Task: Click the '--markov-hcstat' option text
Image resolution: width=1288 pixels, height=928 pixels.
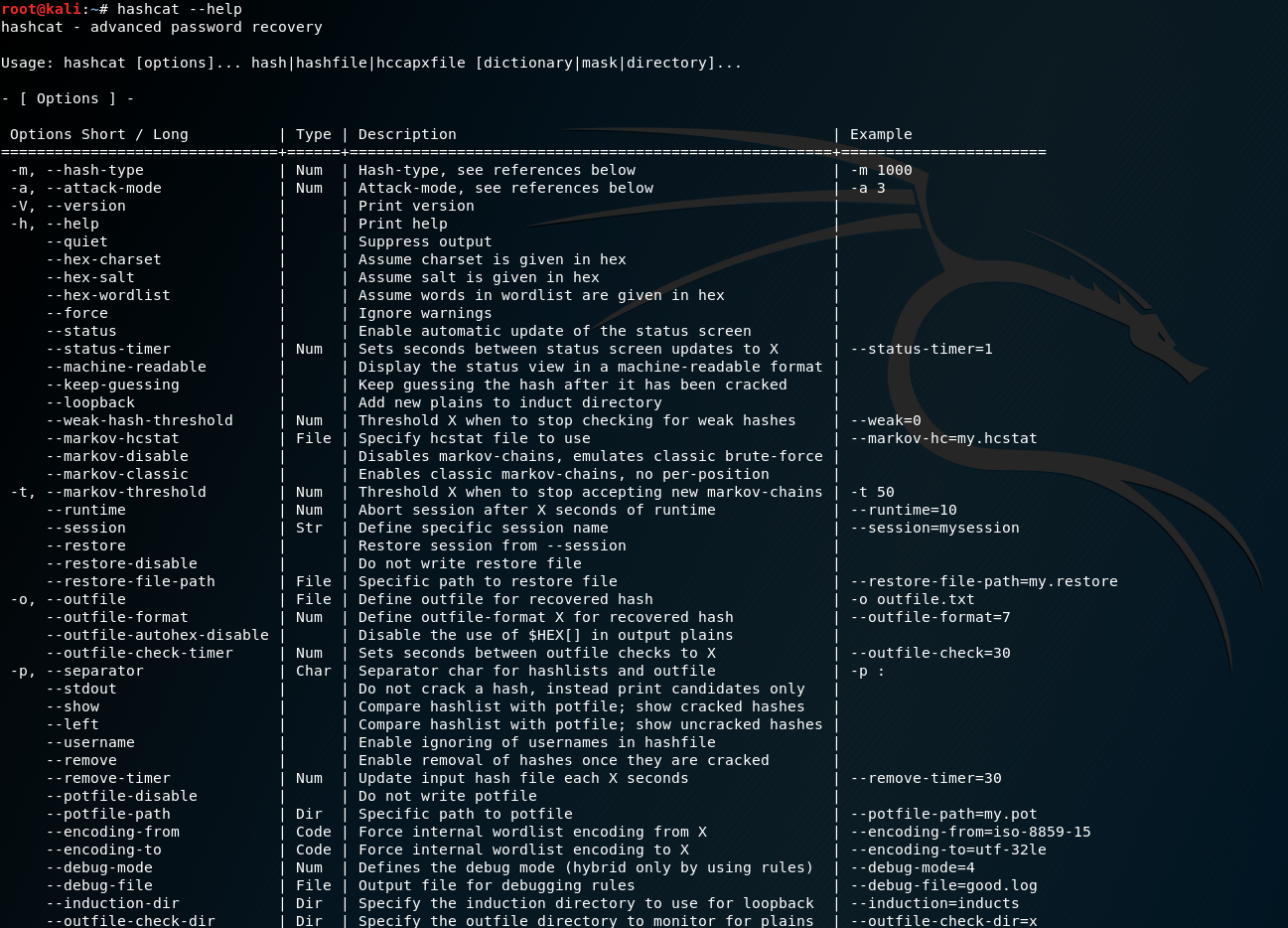Action: (x=113, y=438)
